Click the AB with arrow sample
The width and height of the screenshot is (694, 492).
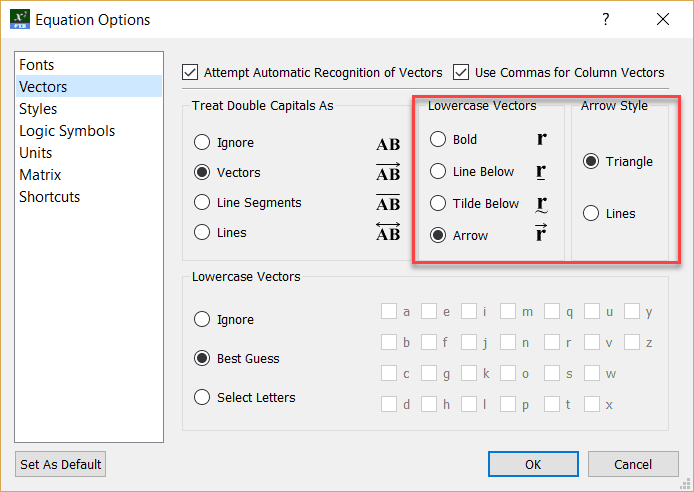[388, 172]
